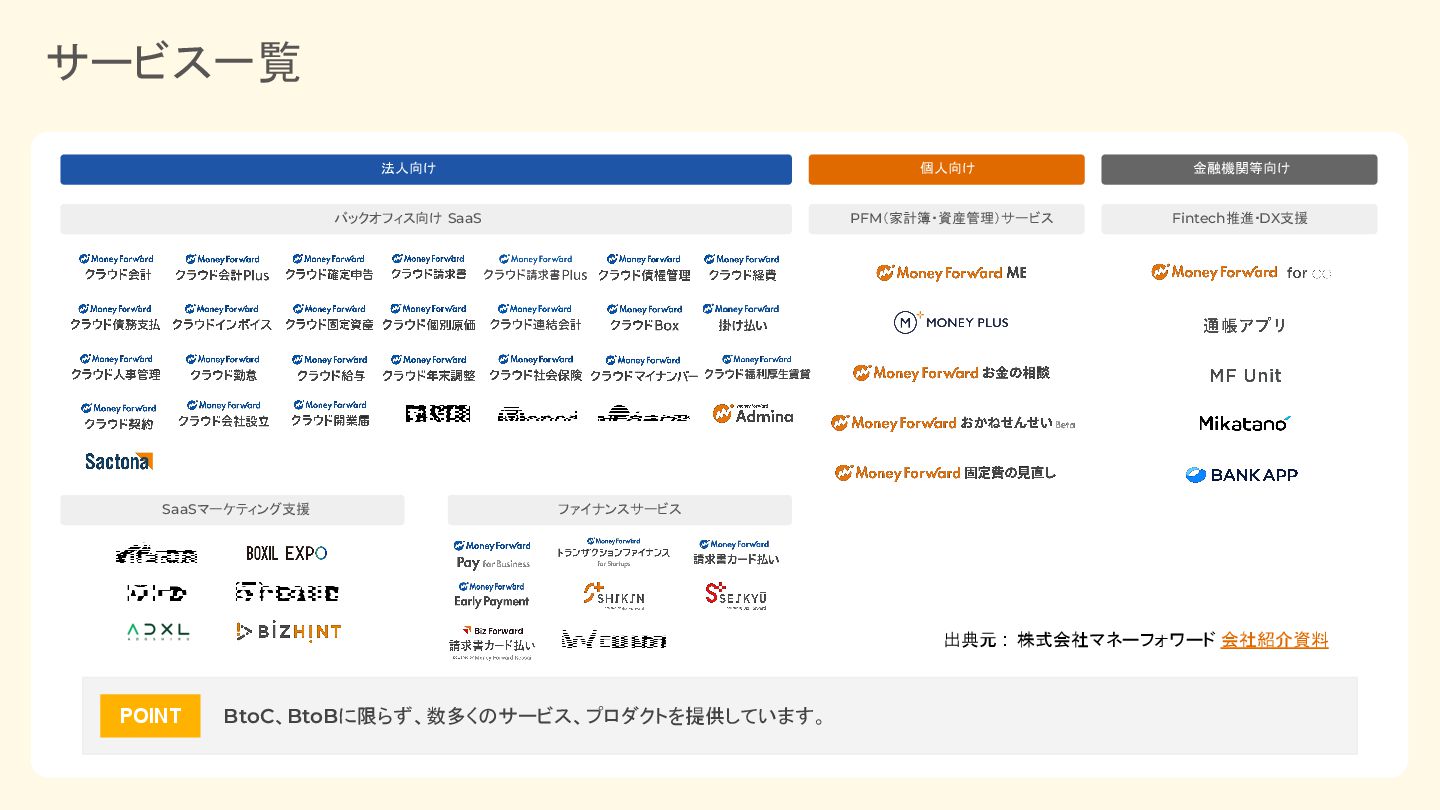Click the クラウド契約 logo
The image size is (1440, 810).
coord(118,416)
